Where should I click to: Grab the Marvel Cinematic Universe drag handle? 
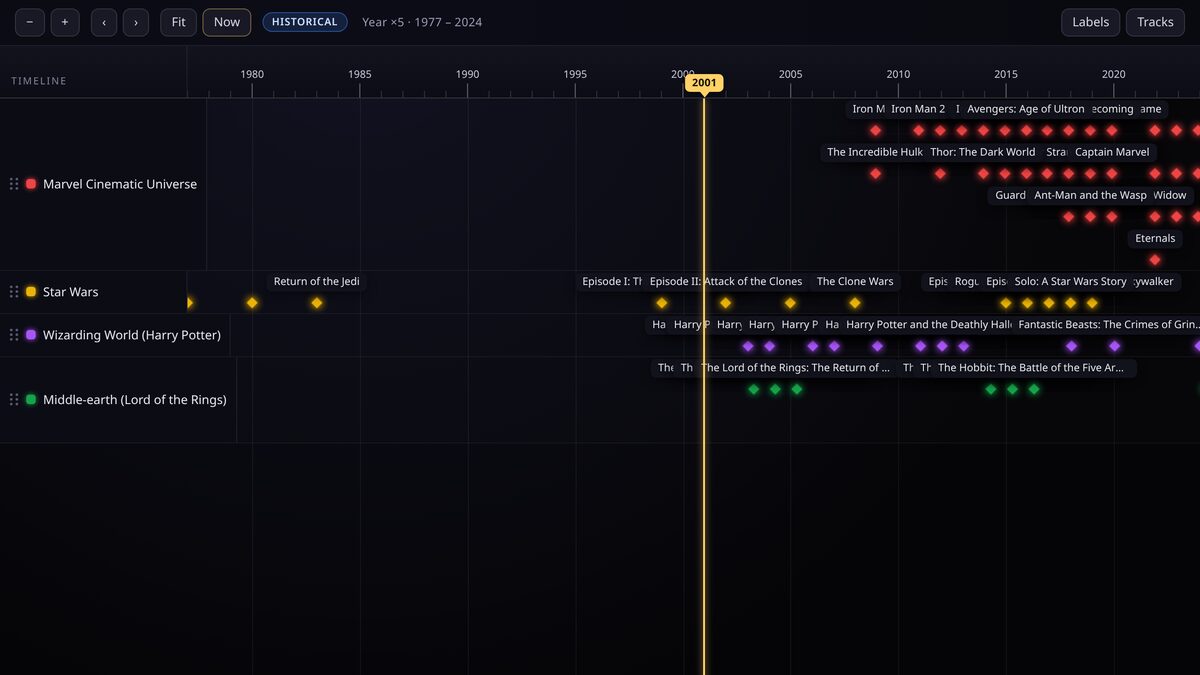[x=14, y=184]
